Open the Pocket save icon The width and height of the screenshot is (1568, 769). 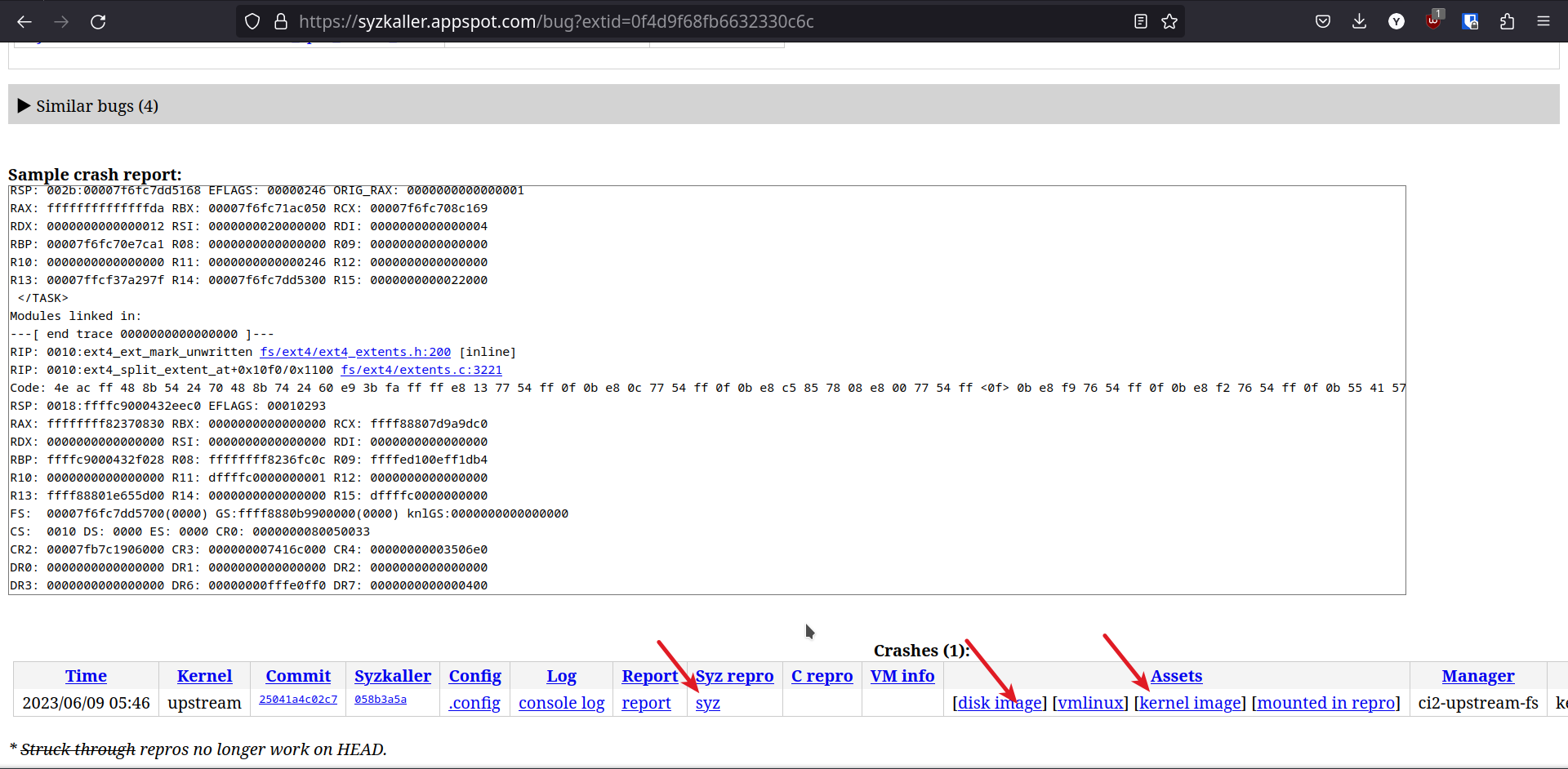click(1323, 22)
